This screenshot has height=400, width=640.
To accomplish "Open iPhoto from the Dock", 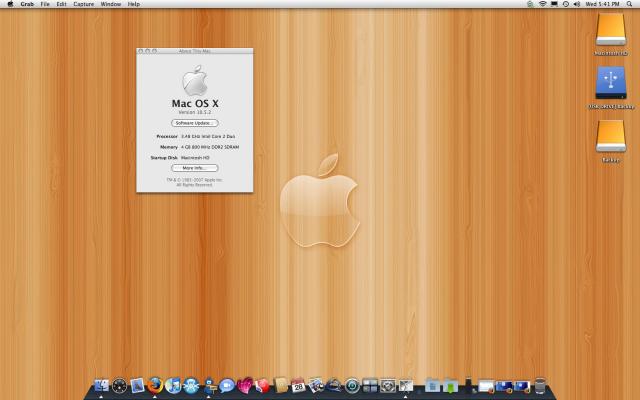I will (x=316, y=385).
